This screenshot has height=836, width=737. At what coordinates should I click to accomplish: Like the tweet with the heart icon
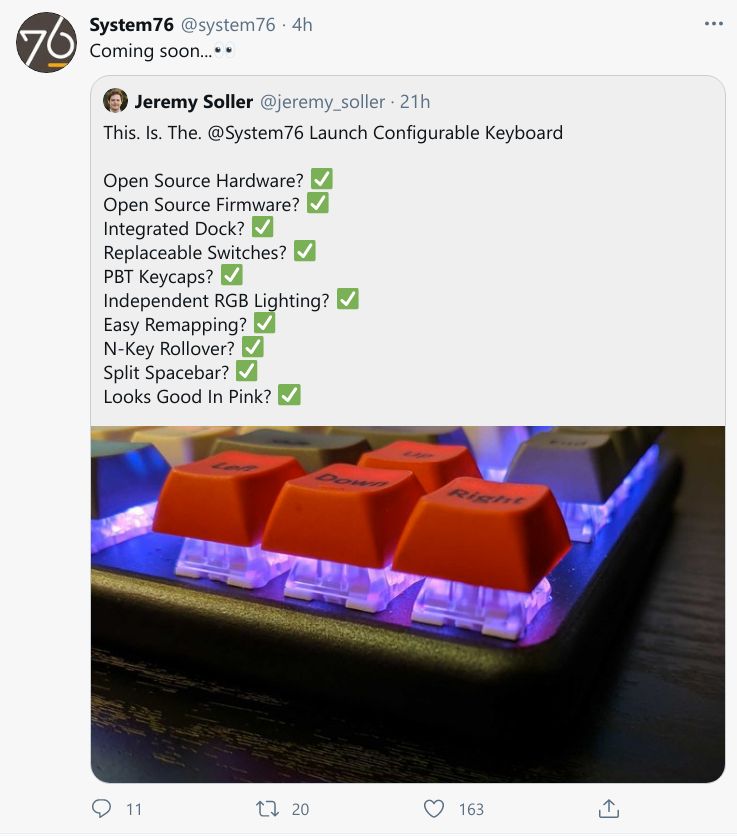(434, 809)
